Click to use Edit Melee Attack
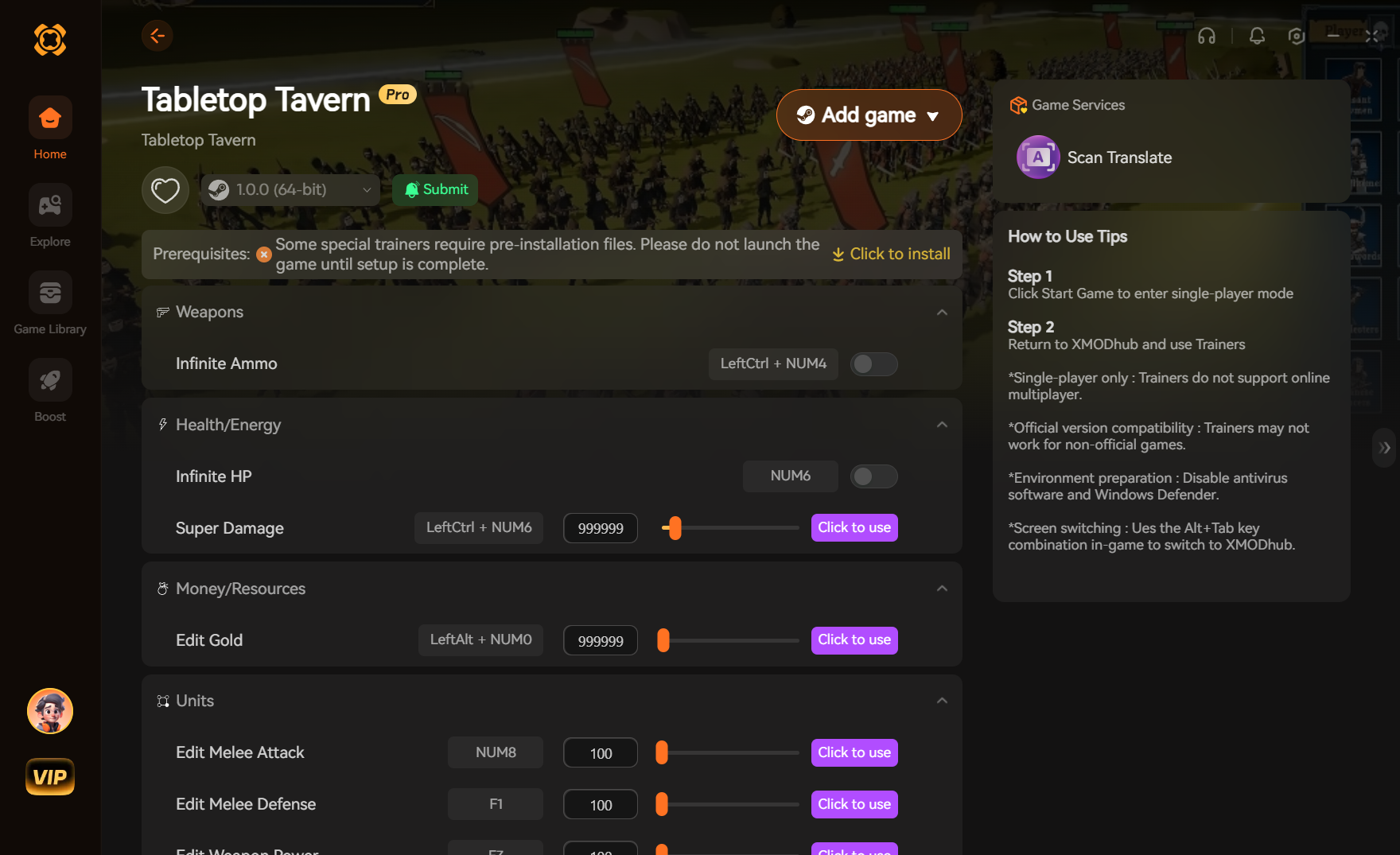 click(x=854, y=753)
